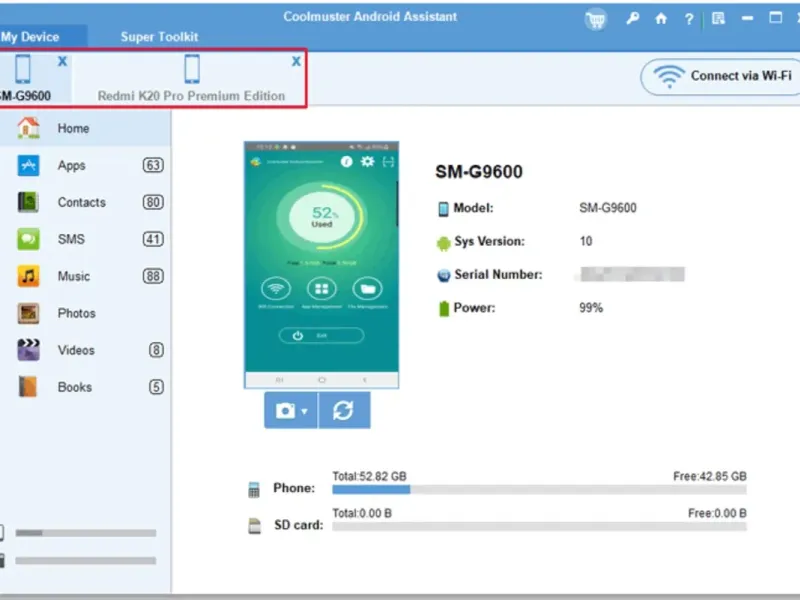Click the gear icon in phone preview

[x=367, y=162]
